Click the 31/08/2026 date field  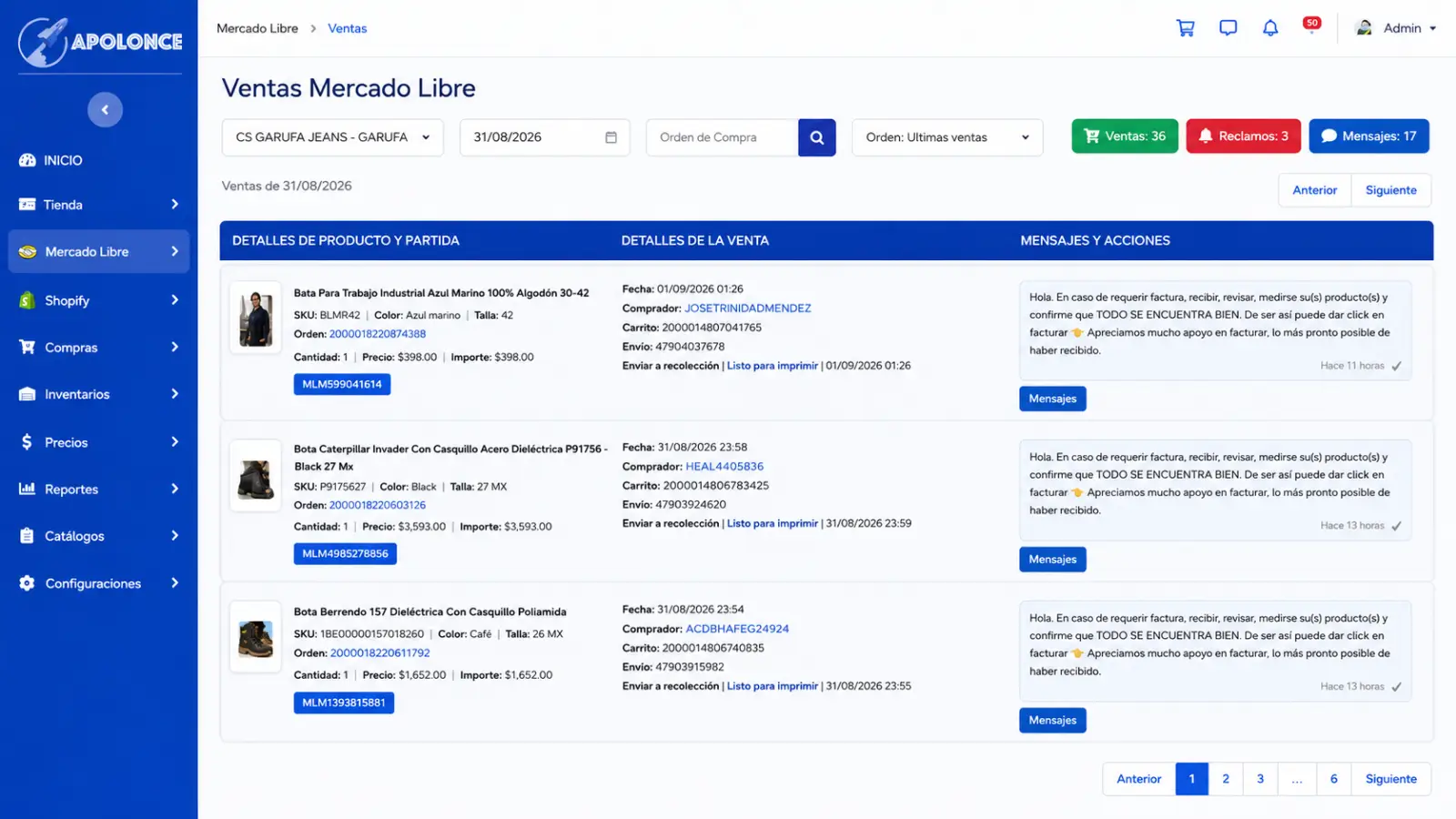(544, 137)
